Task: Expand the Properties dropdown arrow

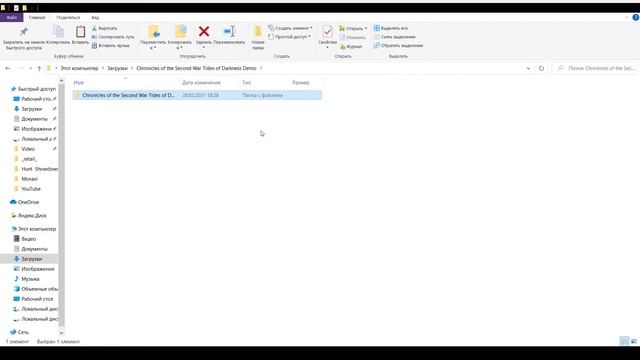Action: (x=327, y=48)
